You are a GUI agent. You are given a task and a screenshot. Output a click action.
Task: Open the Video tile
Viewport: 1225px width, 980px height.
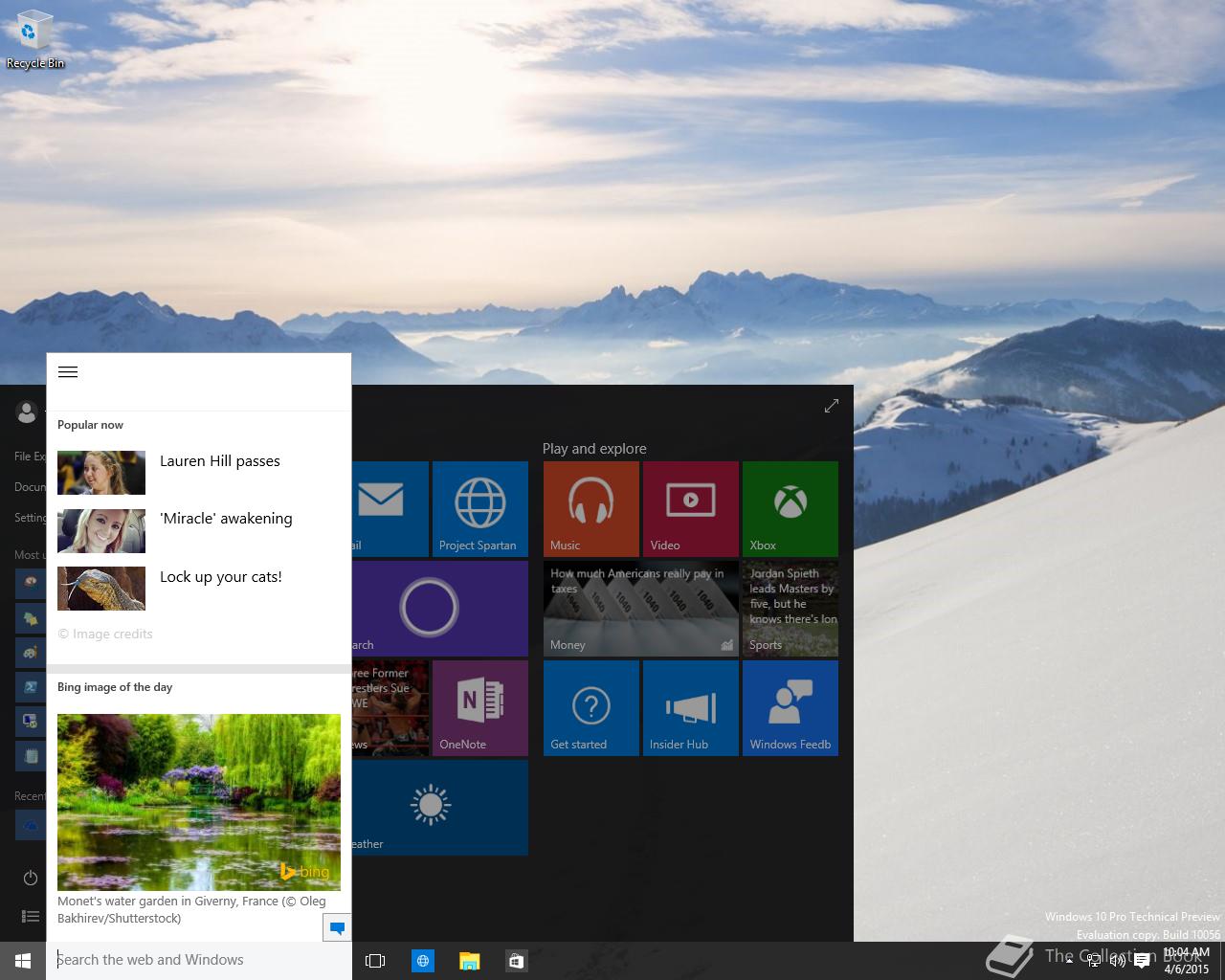(691, 509)
